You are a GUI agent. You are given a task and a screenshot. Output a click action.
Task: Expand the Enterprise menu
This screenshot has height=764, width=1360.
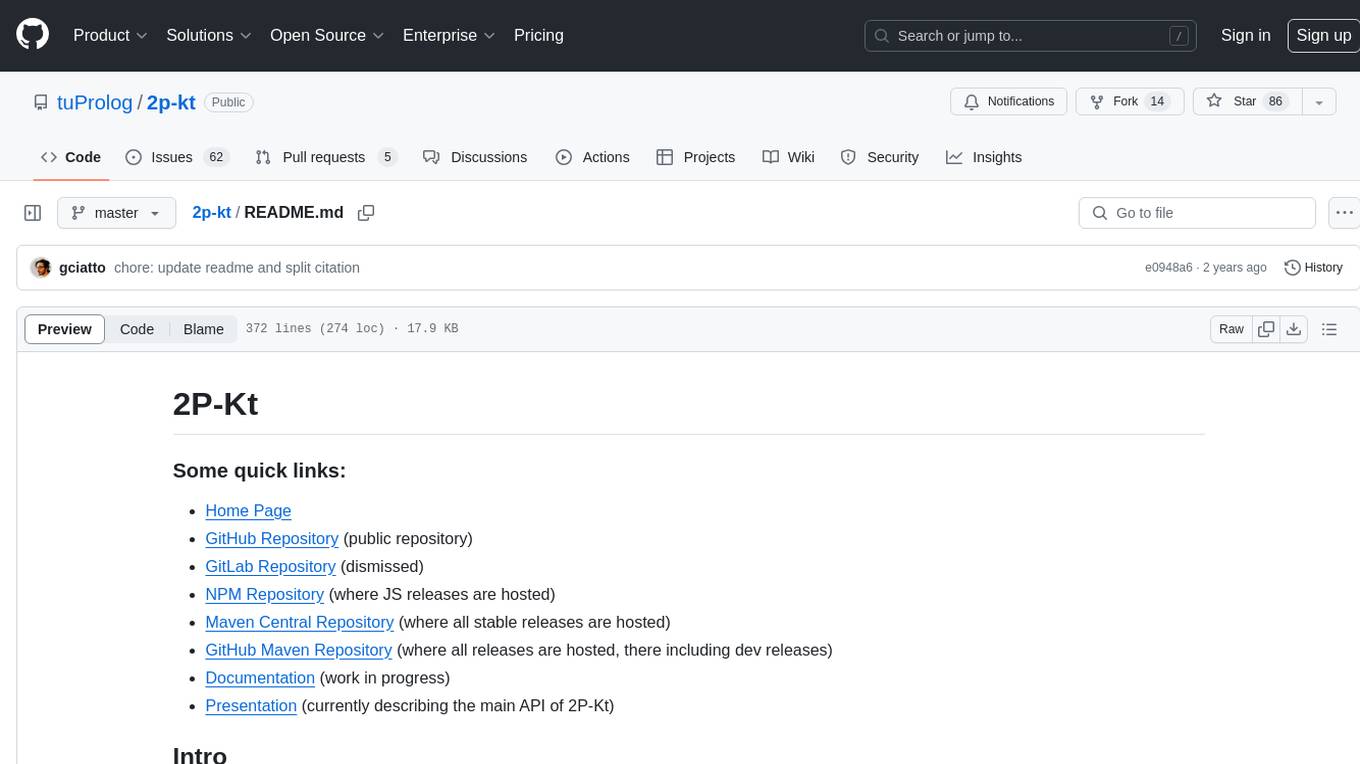(449, 35)
